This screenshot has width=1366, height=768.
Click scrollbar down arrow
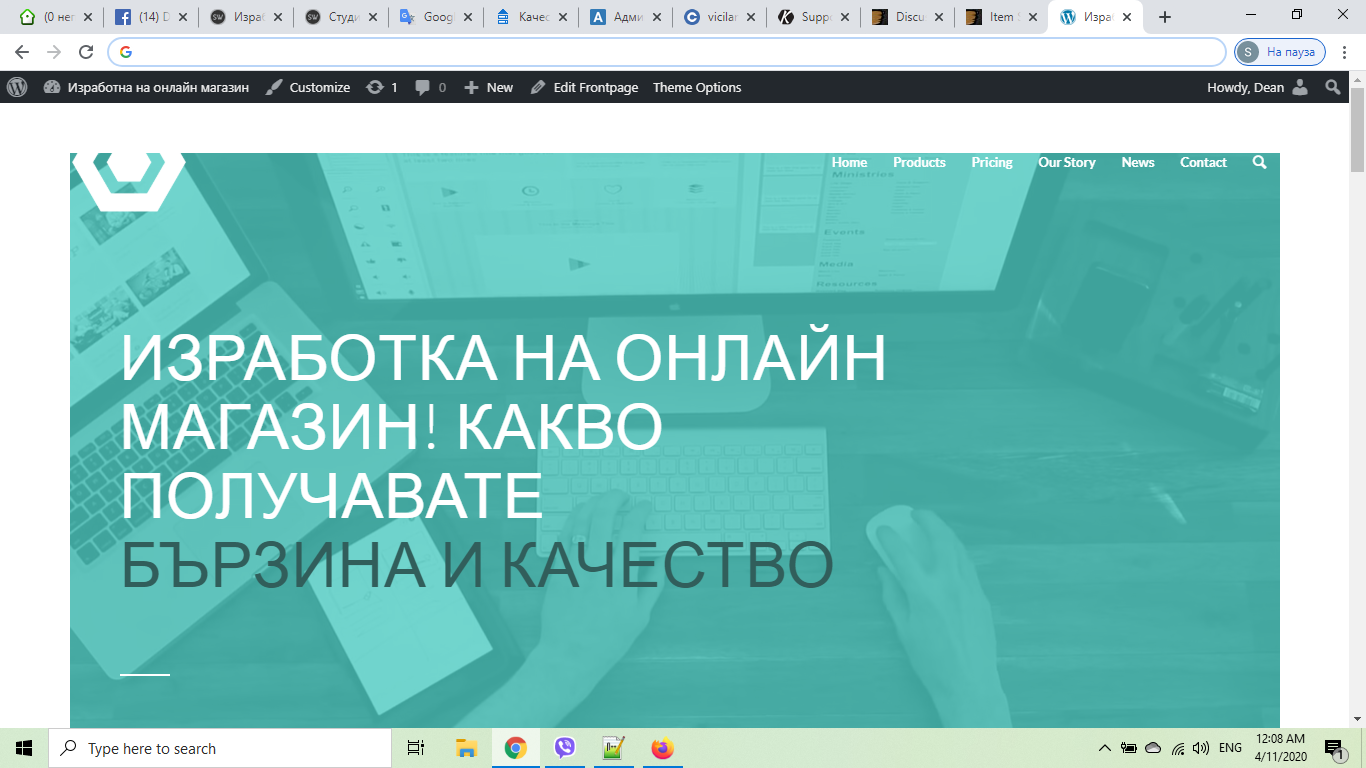click(1357, 718)
